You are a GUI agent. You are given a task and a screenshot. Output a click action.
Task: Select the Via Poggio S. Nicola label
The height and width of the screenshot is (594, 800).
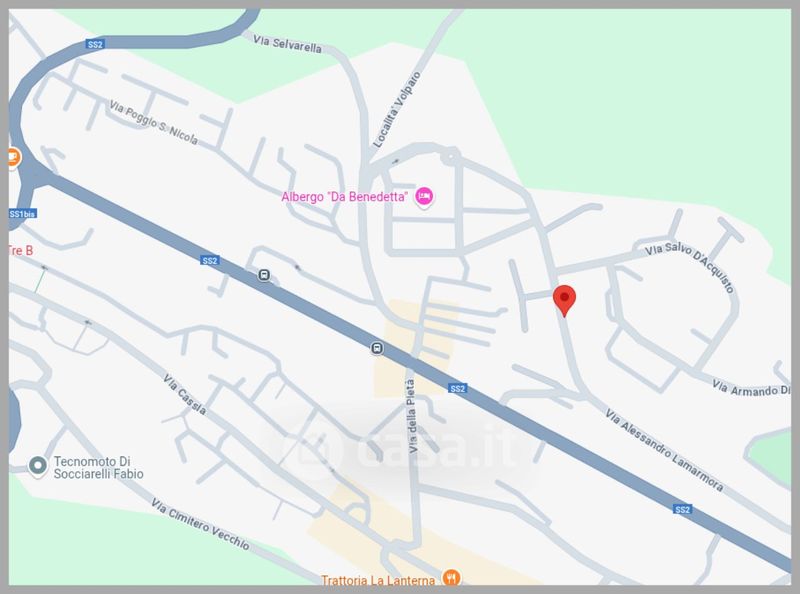point(154,122)
